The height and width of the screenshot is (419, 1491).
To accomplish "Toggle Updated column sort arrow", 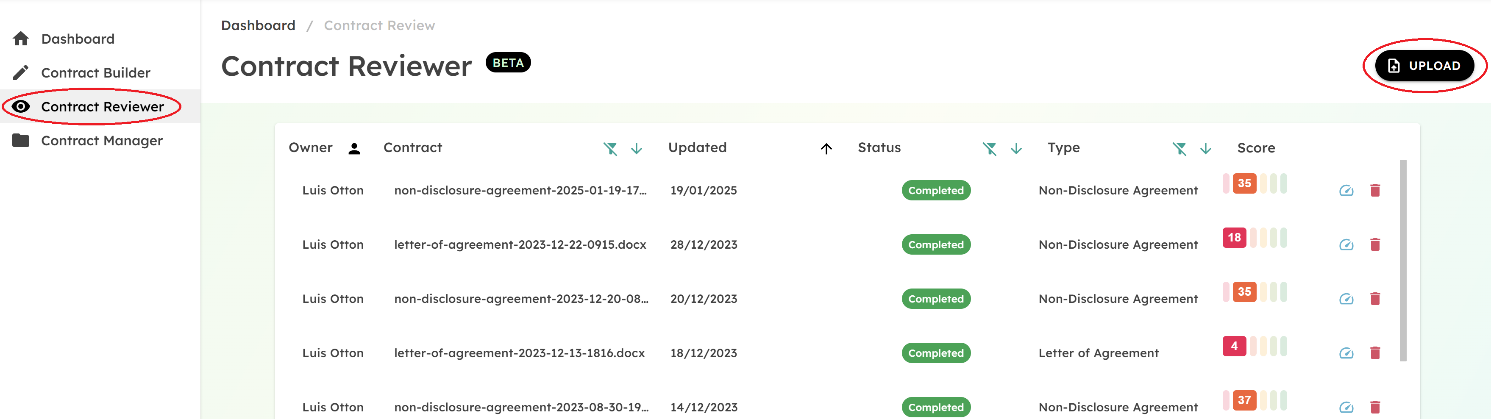I will tap(826, 148).
